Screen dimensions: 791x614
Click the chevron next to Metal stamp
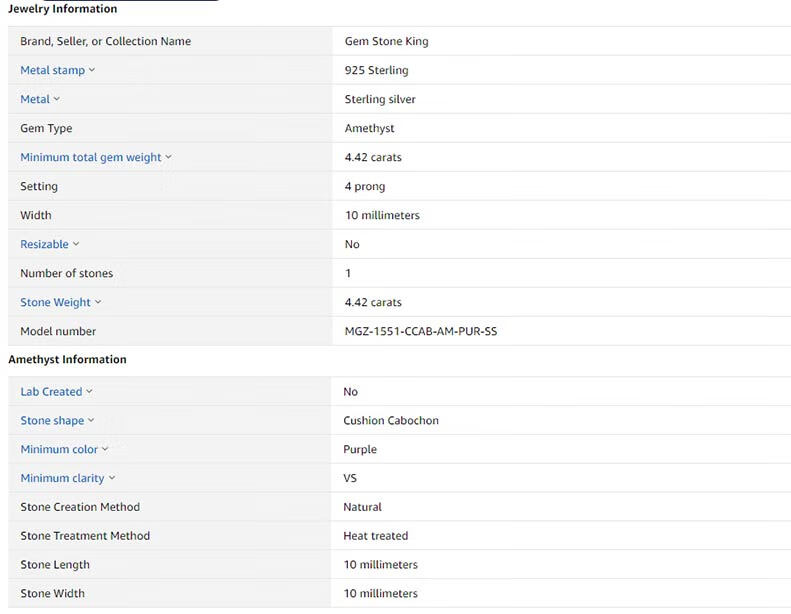point(92,70)
